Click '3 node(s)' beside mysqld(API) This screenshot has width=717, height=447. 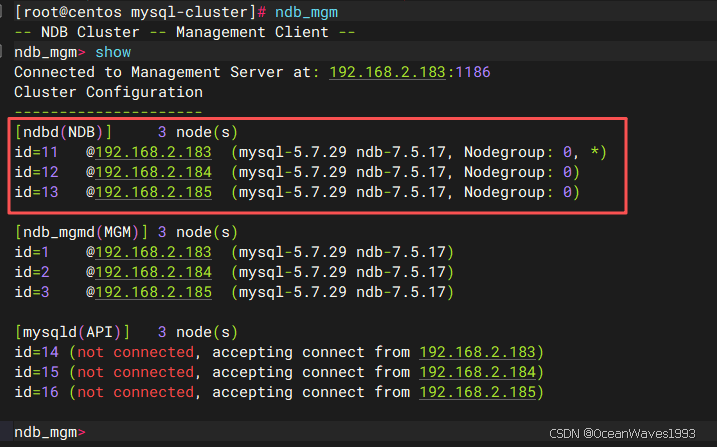tap(198, 332)
